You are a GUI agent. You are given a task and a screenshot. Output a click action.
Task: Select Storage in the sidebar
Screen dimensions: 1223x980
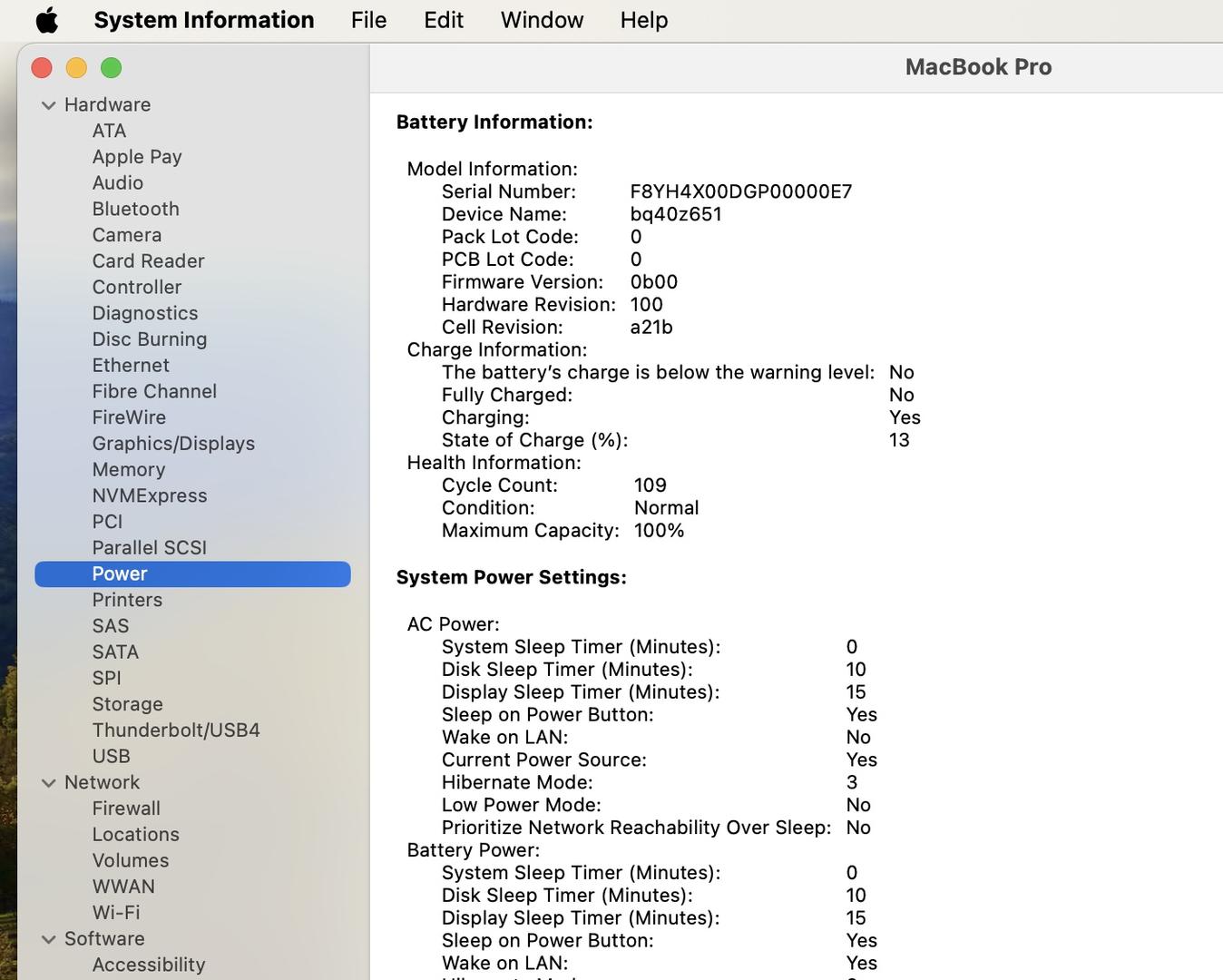pyautogui.click(x=128, y=704)
